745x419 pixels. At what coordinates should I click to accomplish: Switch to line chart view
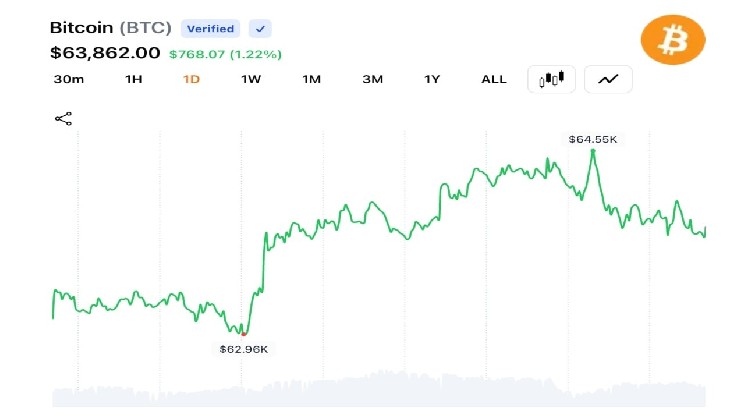(608, 79)
